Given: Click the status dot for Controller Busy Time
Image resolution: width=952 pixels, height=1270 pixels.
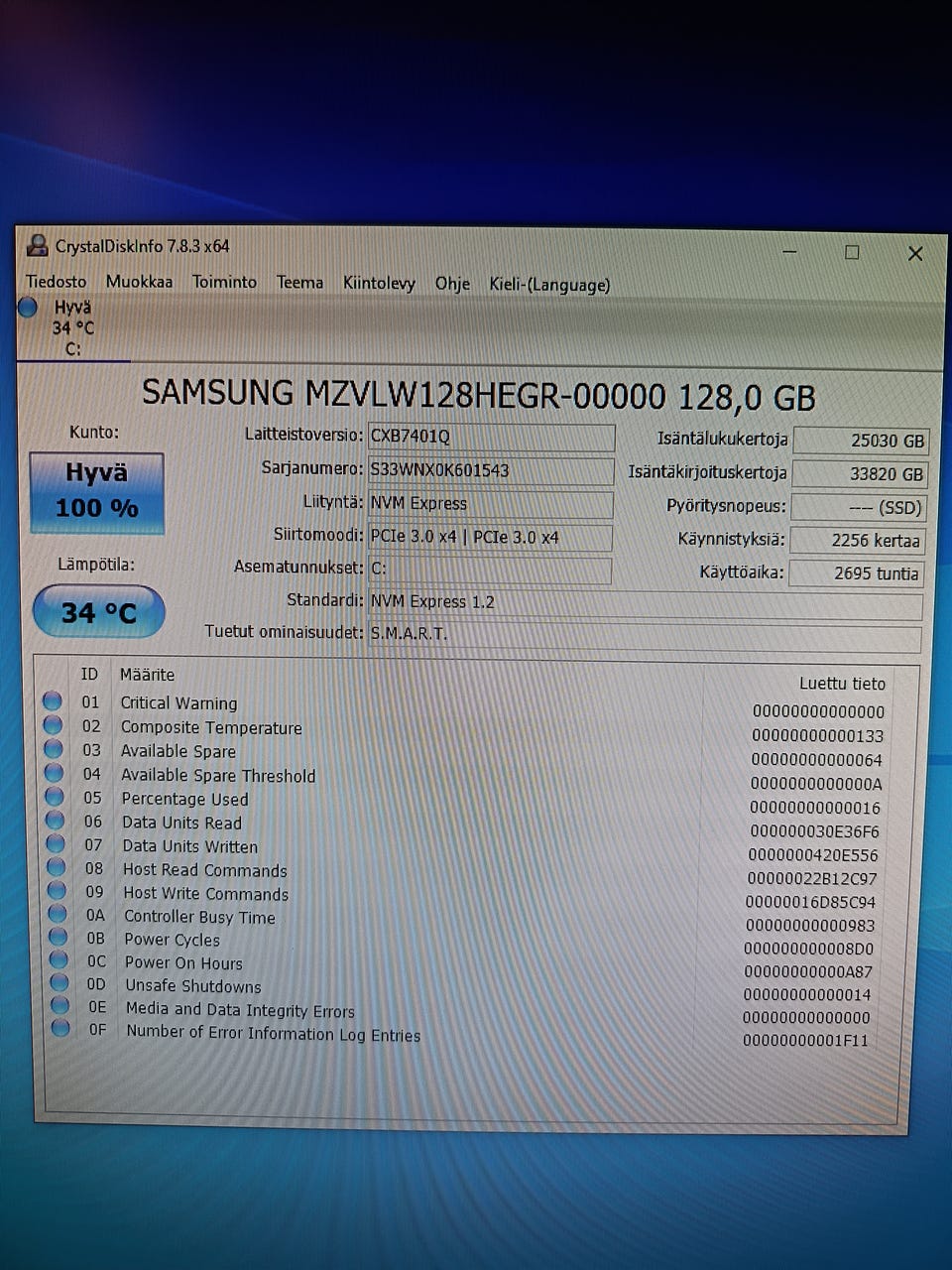Looking at the screenshot, I should 59,915.
